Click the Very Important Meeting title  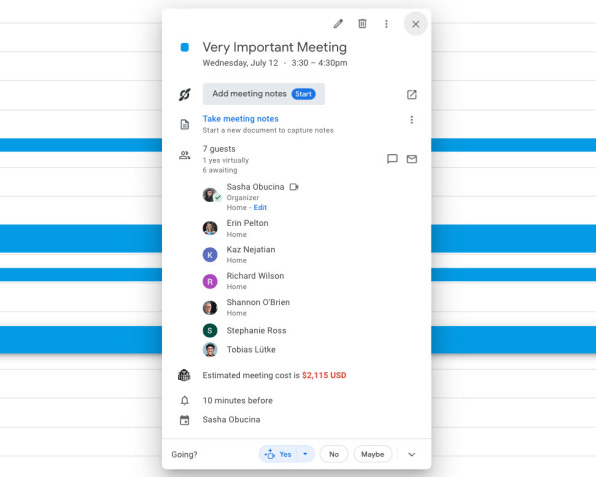point(274,47)
